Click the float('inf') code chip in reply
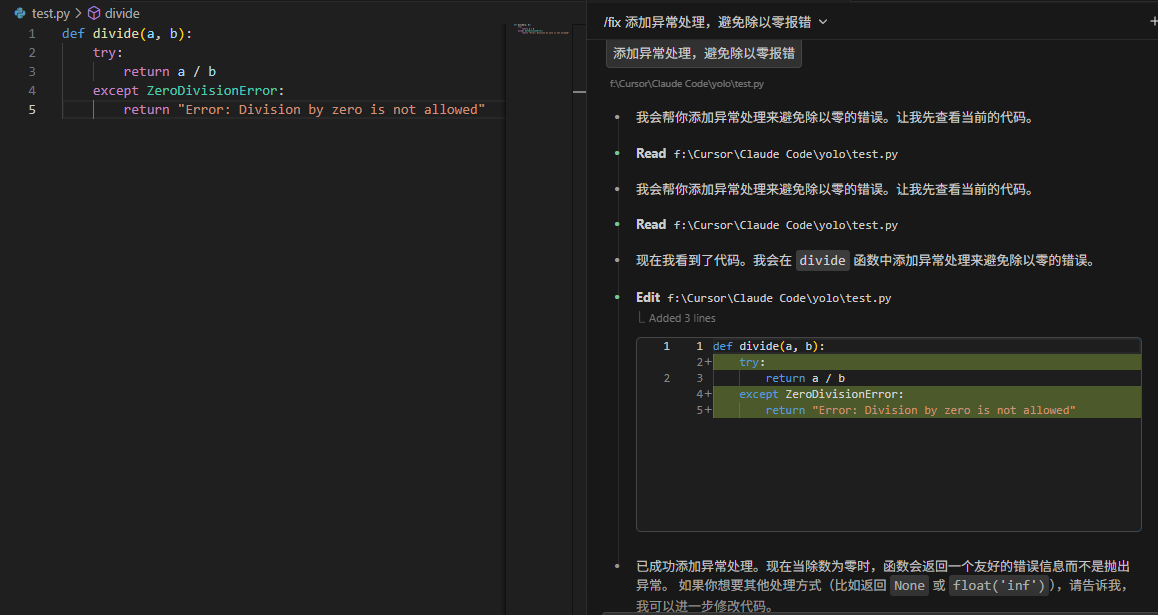This screenshot has height=615, width=1158. (997, 586)
